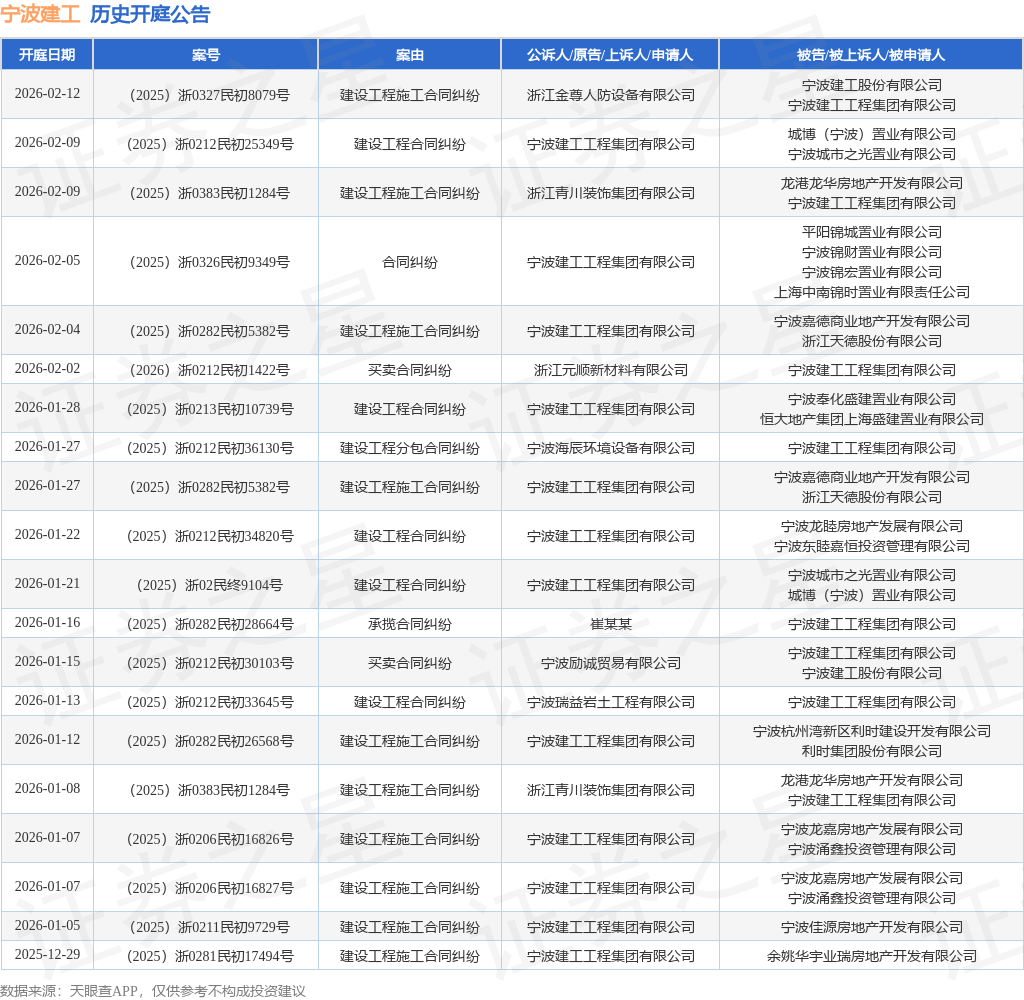Click defendant 宁波东睦嘉恒投资管理有限公司
This screenshot has width=1024, height=1000.
point(872,547)
